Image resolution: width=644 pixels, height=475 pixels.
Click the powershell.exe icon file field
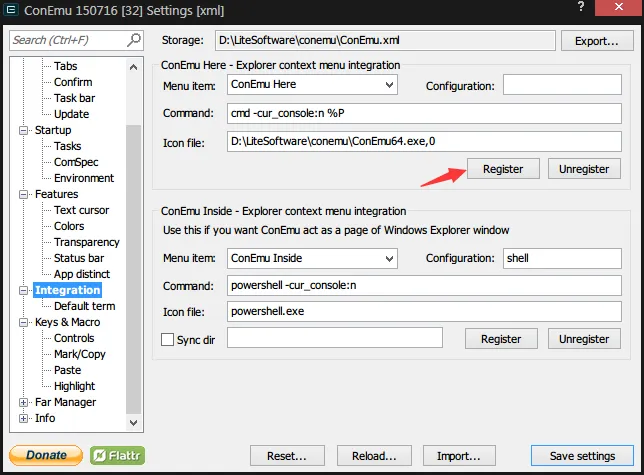tap(424, 311)
